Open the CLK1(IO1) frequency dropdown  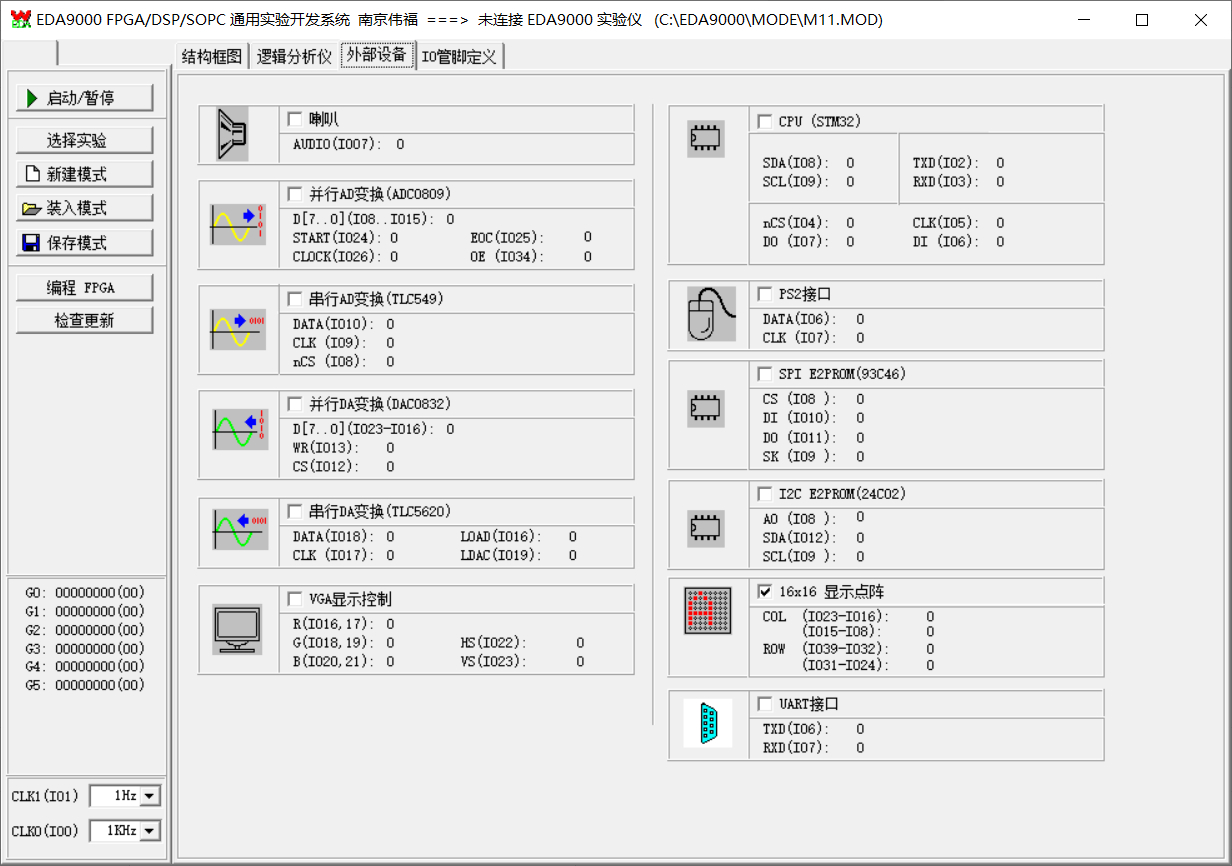point(150,796)
